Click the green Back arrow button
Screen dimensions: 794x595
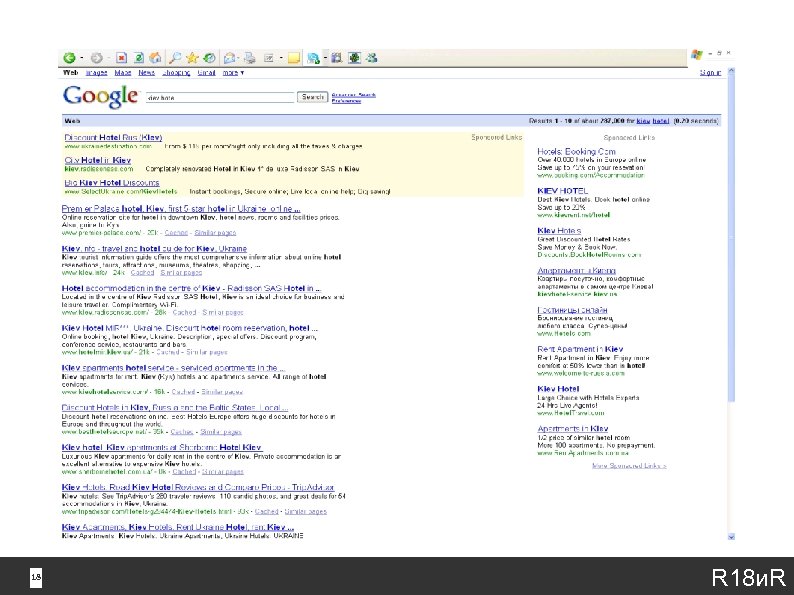(69, 58)
